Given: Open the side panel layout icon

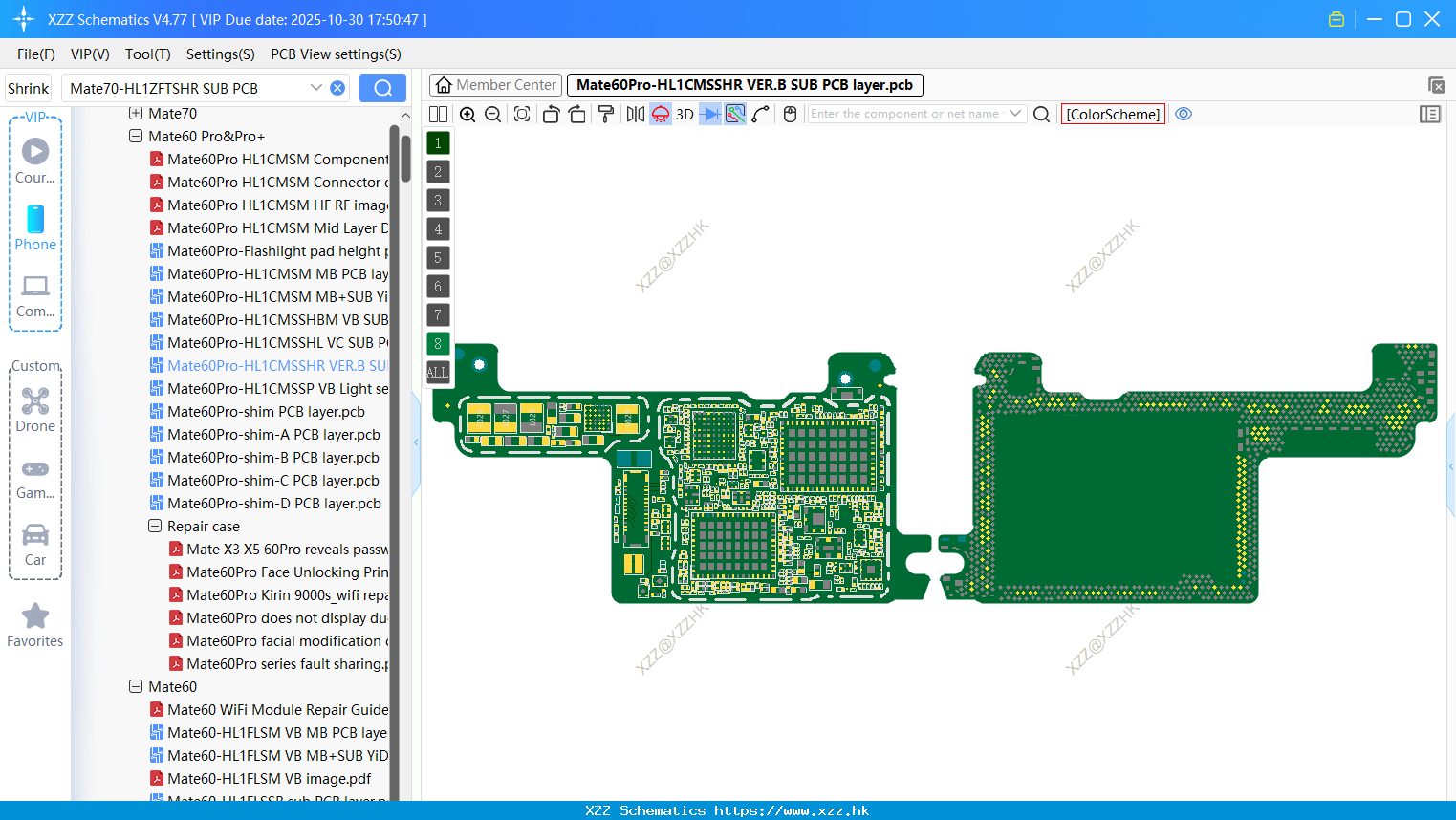Looking at the screenshot, I should click(x=1430, y=114).
